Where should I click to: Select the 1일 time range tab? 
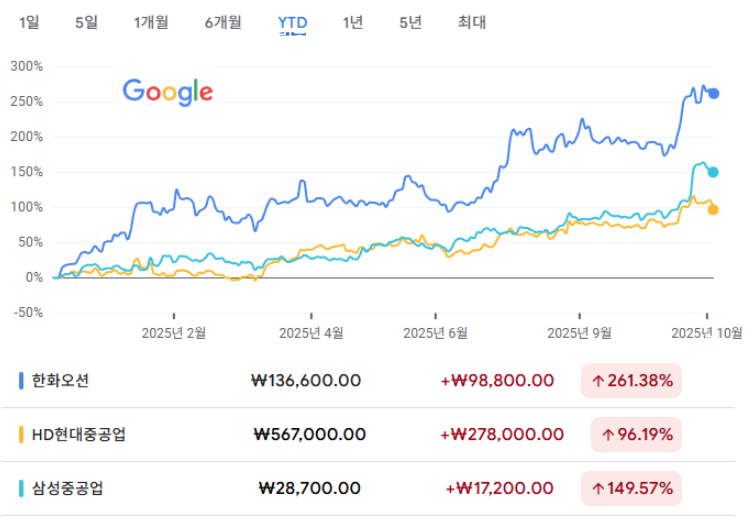click(x=29, y=22)
